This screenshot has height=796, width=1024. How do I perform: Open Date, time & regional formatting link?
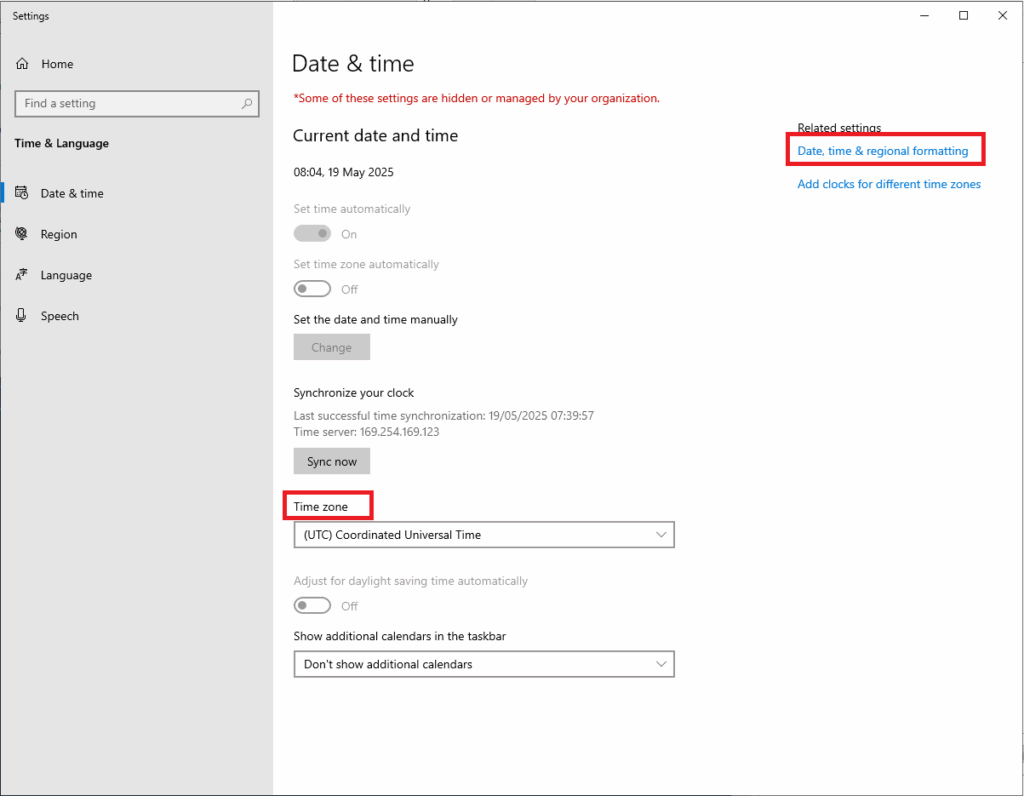pyautogui.click(x=882, y=151)
